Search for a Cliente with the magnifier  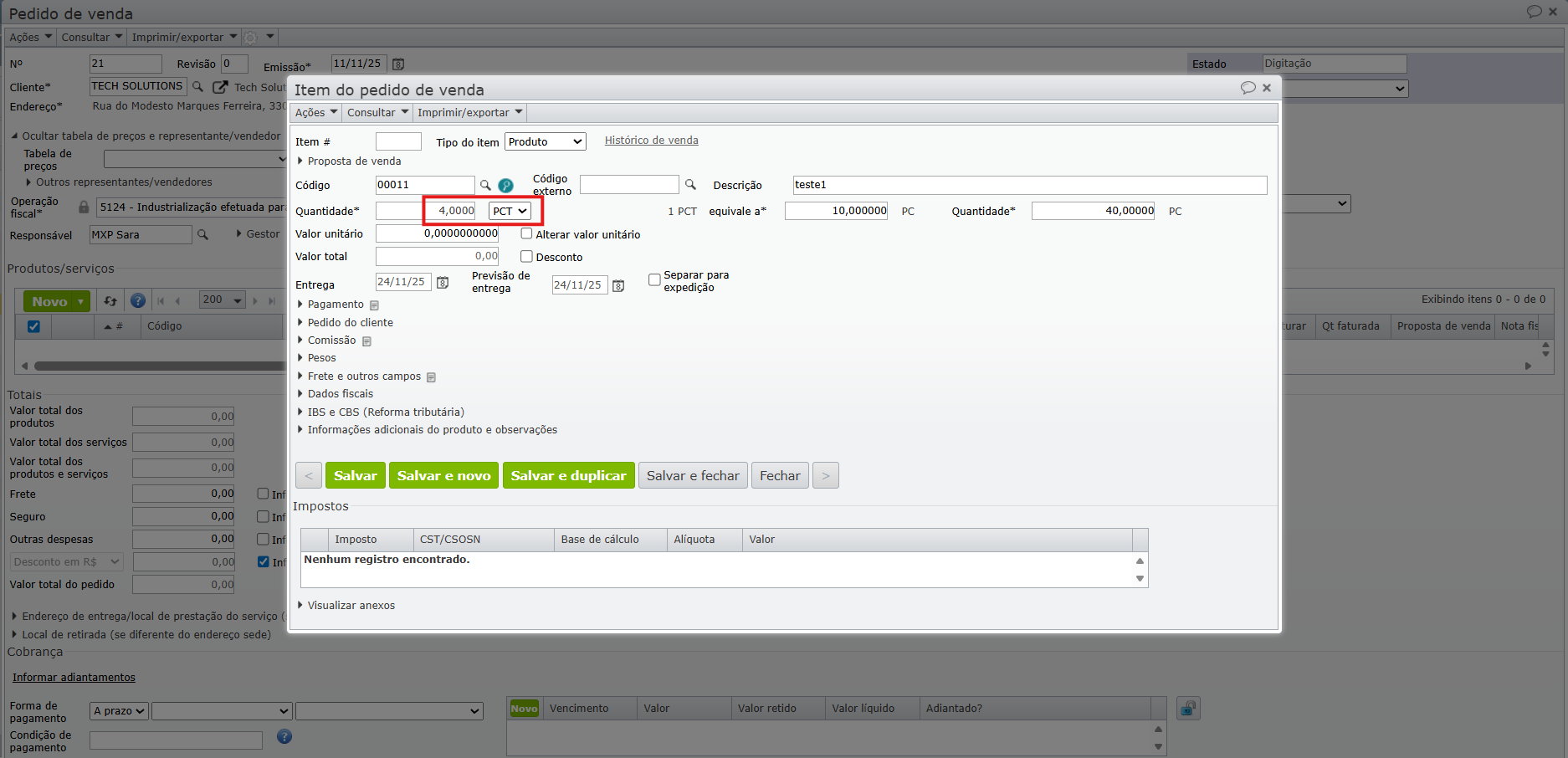click(x=198, y=86)
